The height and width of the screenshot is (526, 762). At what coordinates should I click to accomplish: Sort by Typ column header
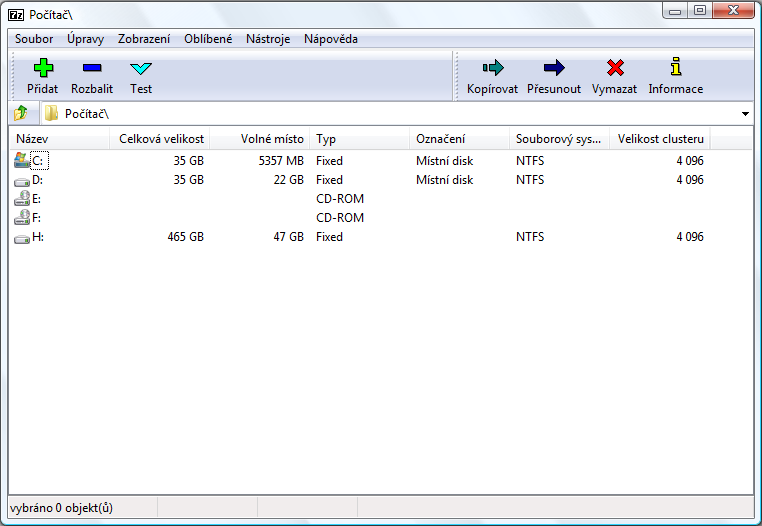360,139
